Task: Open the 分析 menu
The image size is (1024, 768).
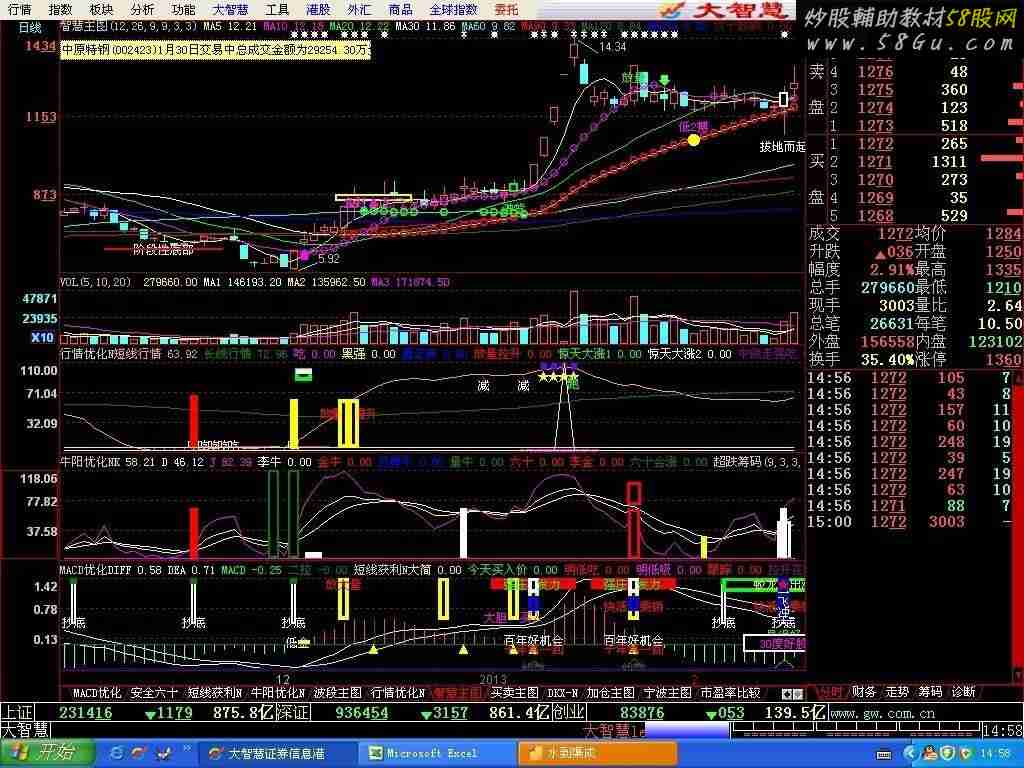Action: point(142,9)
